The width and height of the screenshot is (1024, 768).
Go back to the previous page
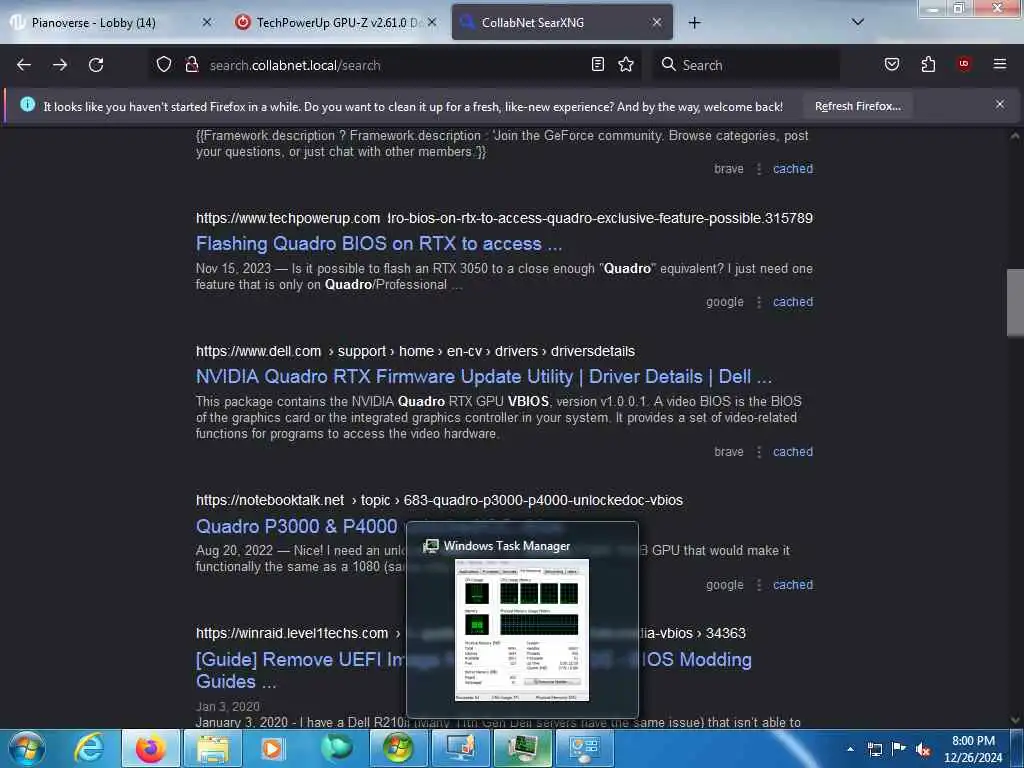tap(24, 65)
